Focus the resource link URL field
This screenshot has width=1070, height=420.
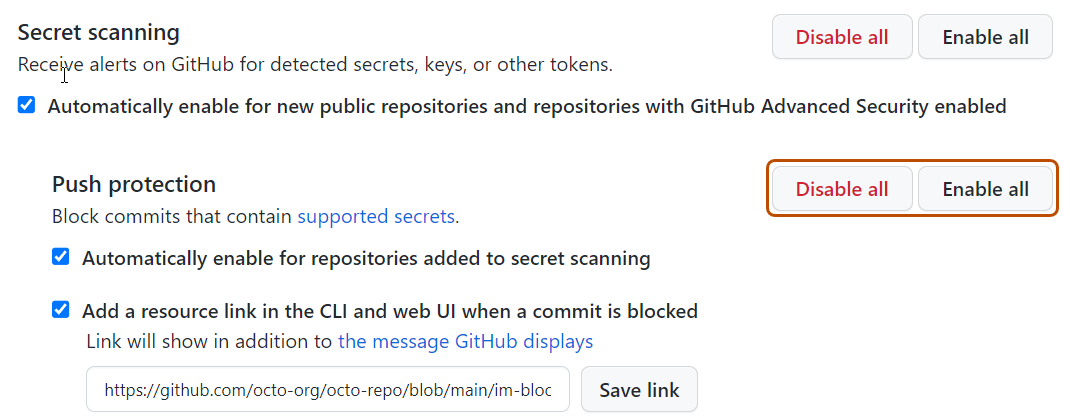(x=327, y=390)
